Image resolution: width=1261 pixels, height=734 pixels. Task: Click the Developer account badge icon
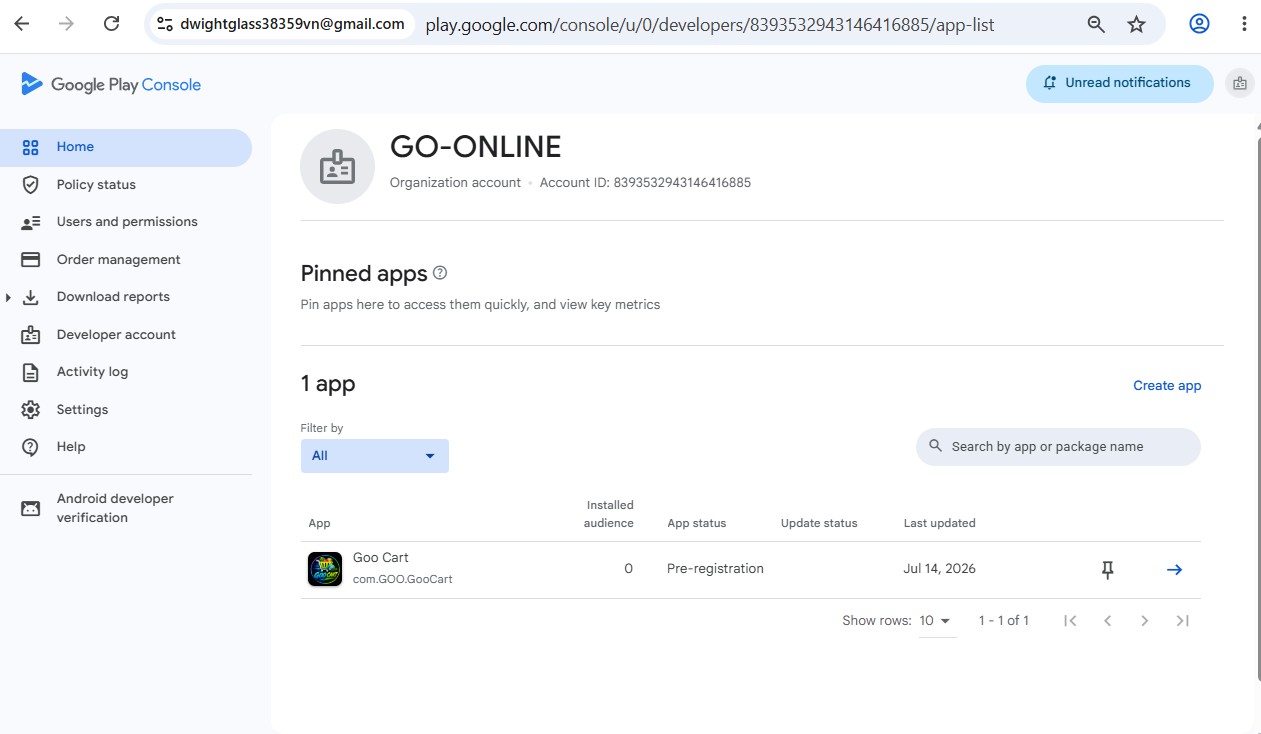coord(31,335)
